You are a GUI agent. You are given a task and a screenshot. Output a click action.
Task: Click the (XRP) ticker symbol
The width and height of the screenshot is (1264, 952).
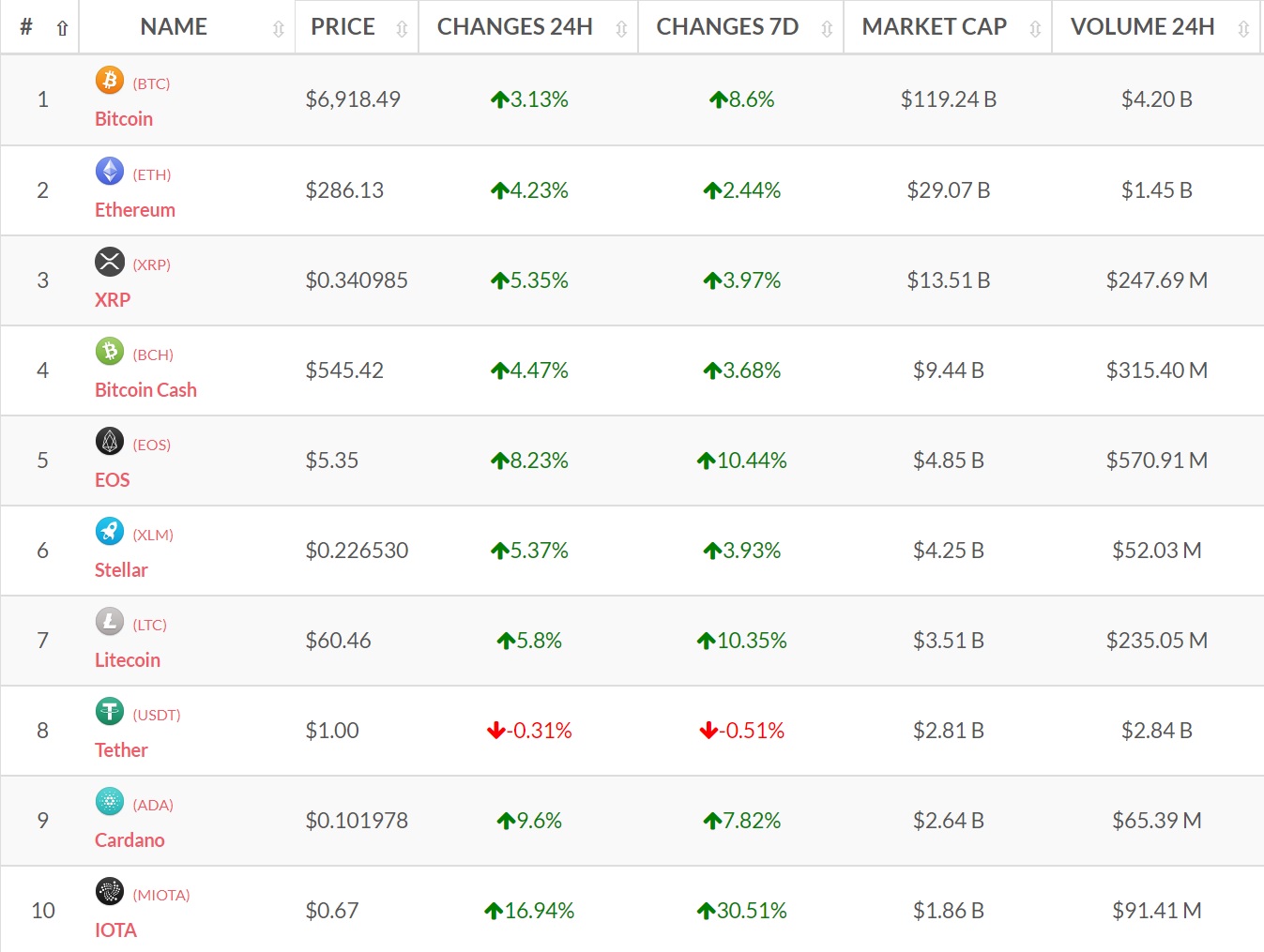click(152, 264)
